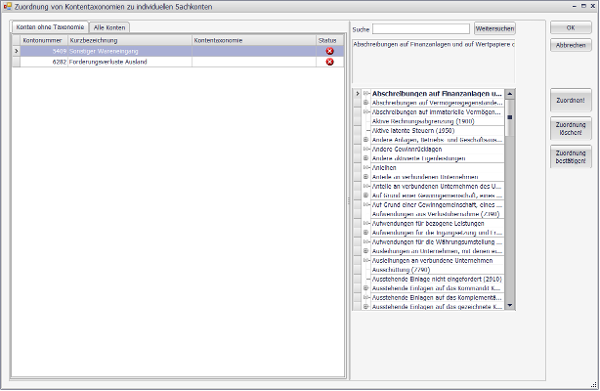Expand the 'Abschreibungen auf Vermögensgegenstände' node
600x391 pixels.
click(x=366, y=103)
